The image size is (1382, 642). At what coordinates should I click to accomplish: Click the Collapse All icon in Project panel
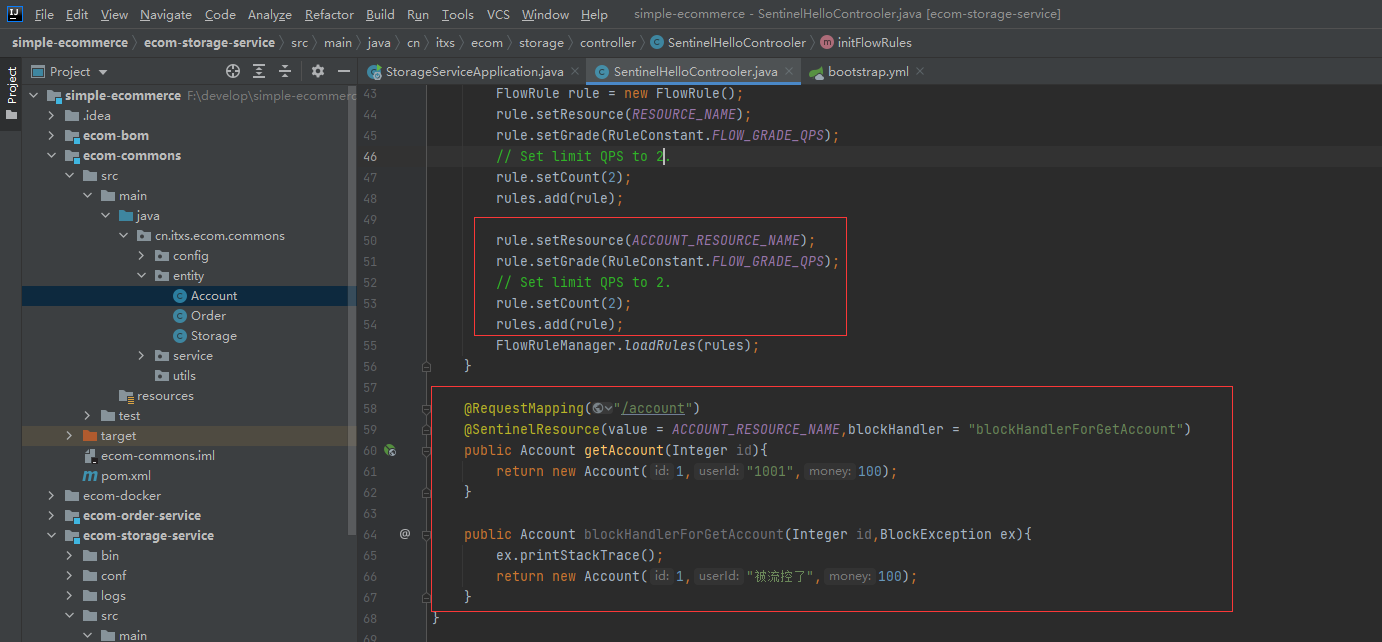(285, 71)
